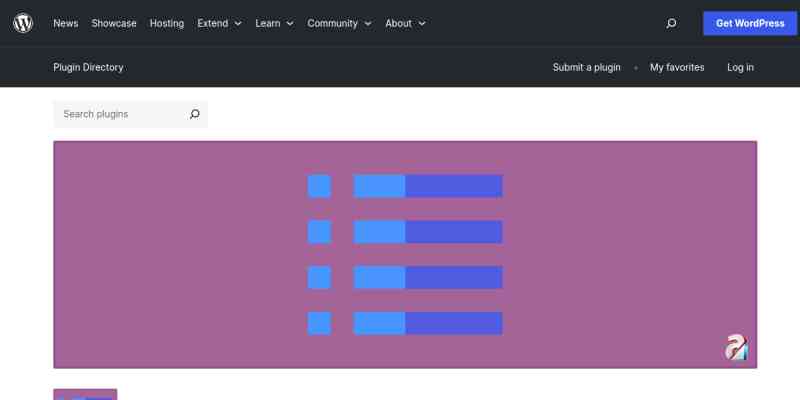Expand the Extend dropdown menu

219,23
